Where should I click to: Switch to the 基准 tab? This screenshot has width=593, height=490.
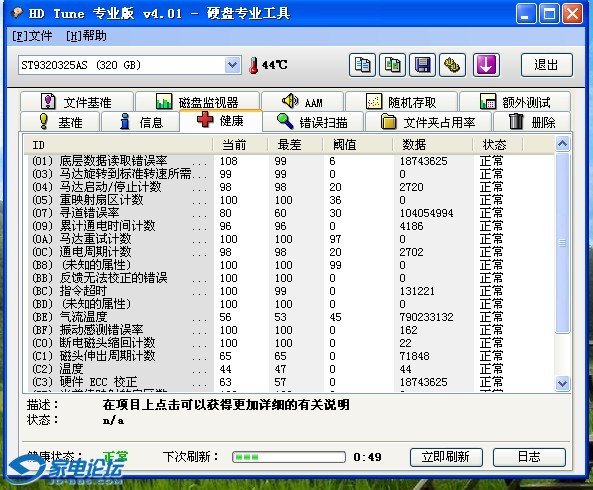pos(61,122)
